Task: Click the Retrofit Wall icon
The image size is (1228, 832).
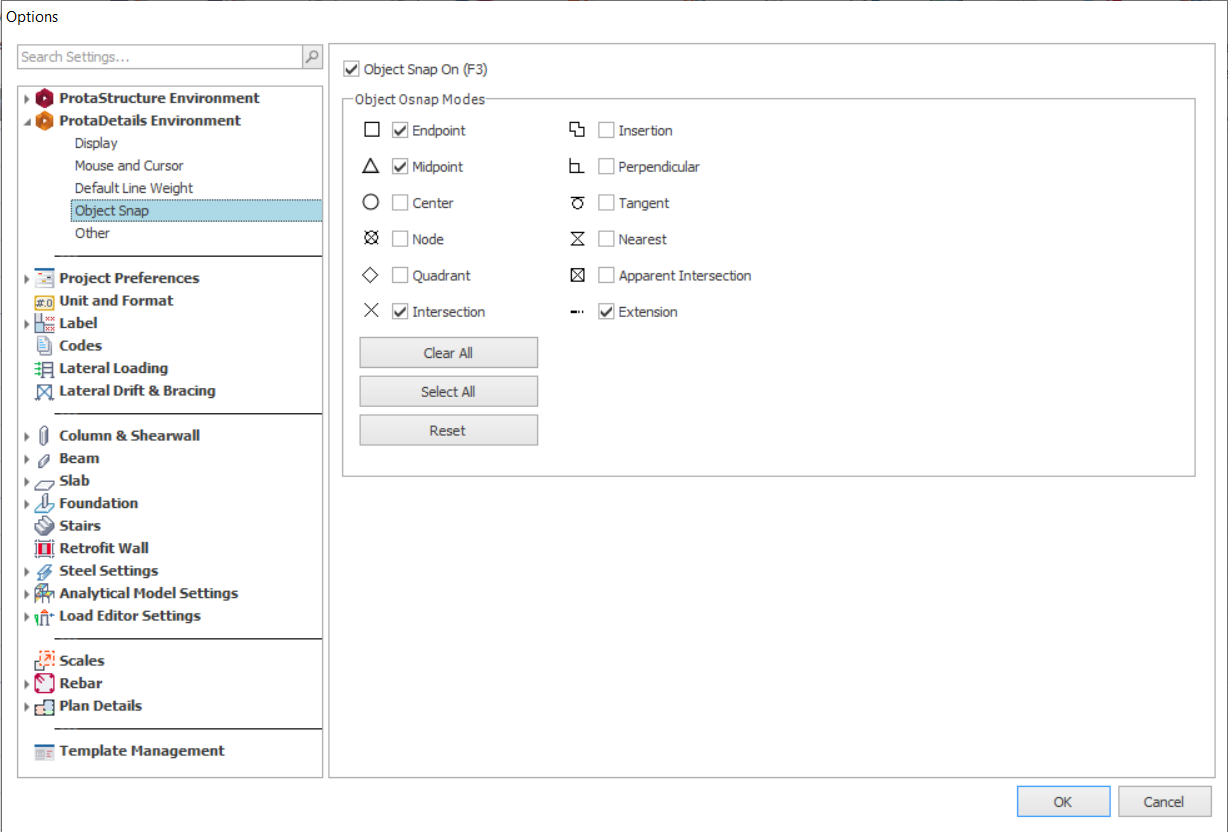Action: 44,549
